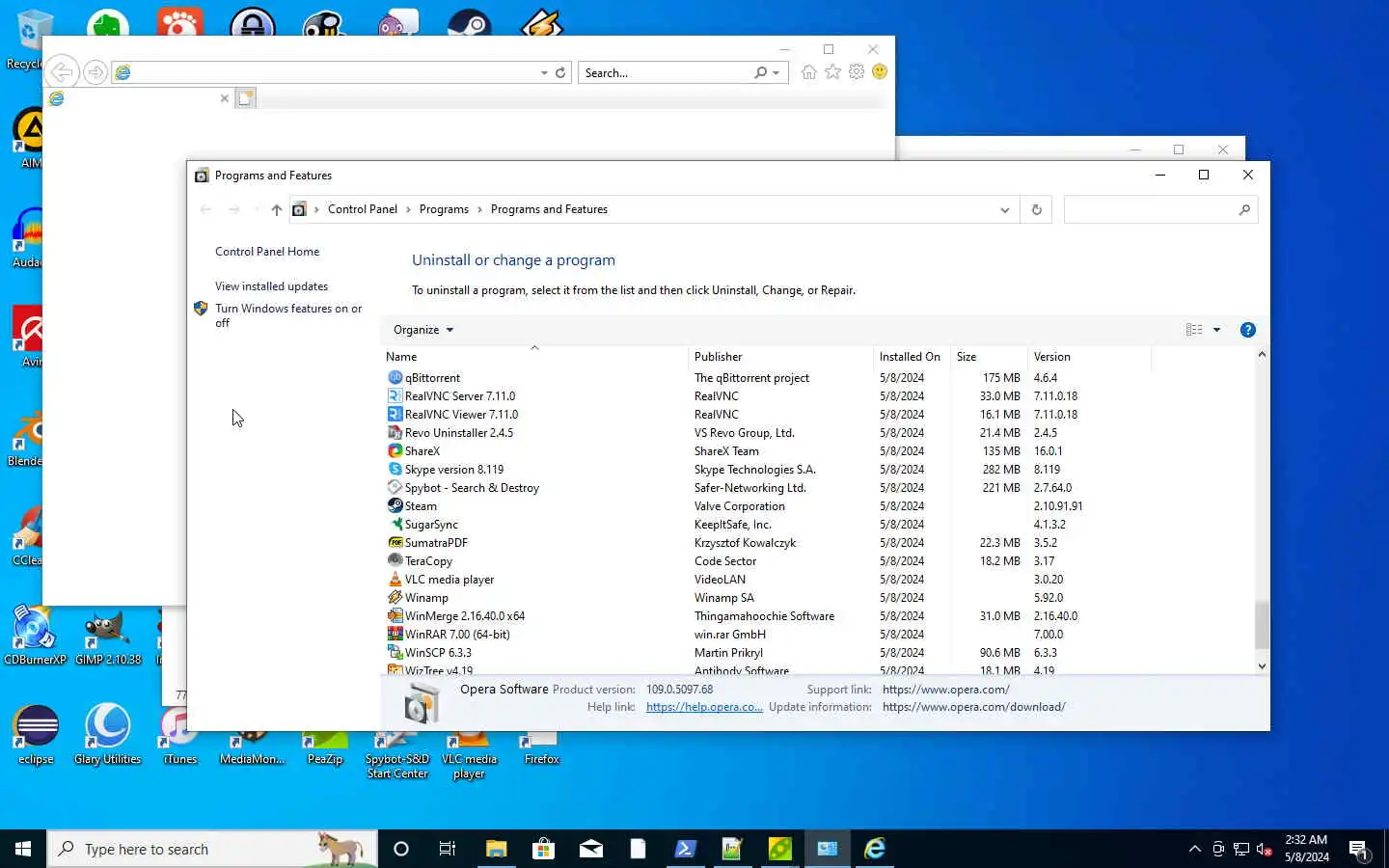Refresh the Programs and Features address bar
This screenshot has height=868, width=1389.
[x=1037, y=209]
